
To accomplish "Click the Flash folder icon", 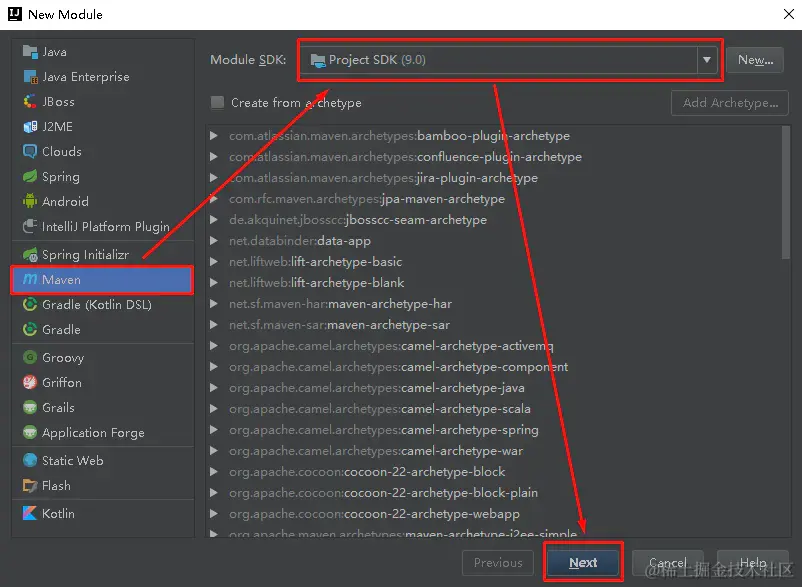I will (x=30, y=485).
